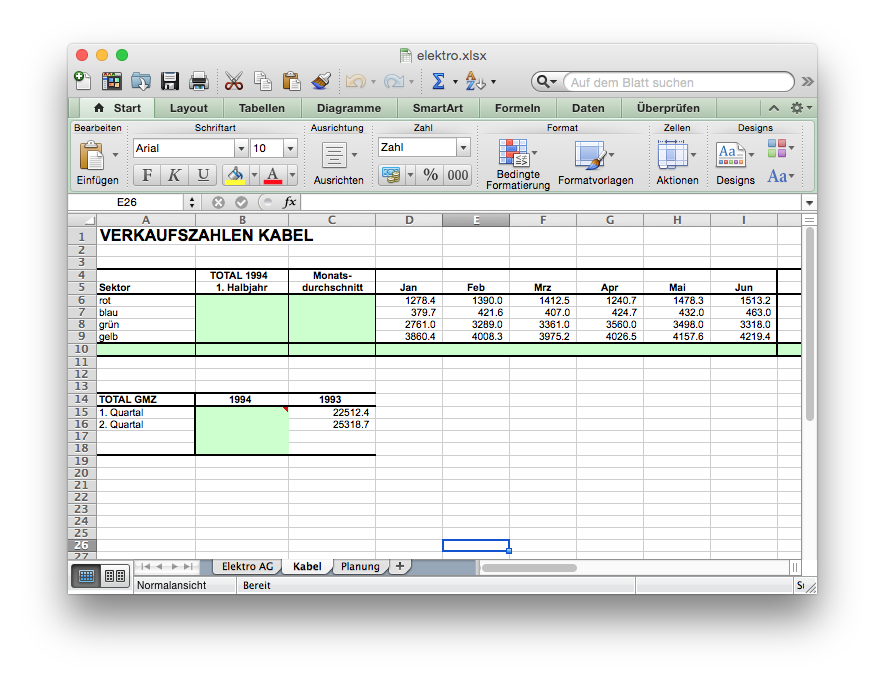The height and width of the screenshot is (686, 885).
Task: Toggle bold formatting F button
Action: (x=147, y=175)
